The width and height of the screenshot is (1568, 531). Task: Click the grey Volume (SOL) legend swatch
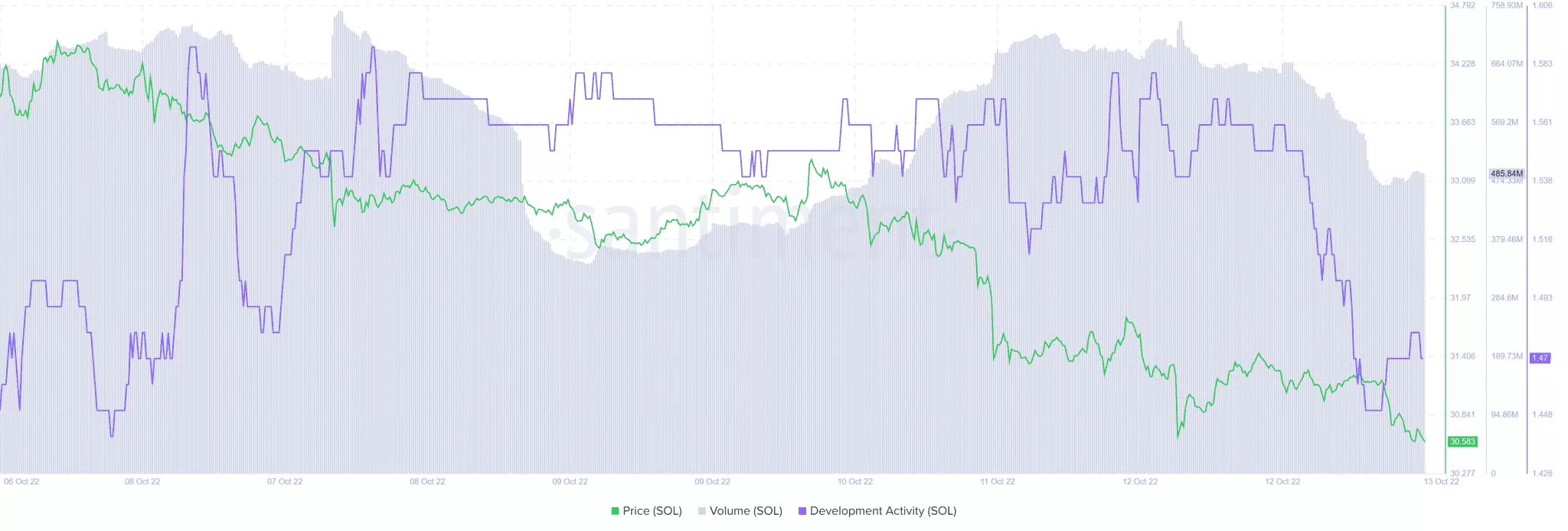[701, 511]
